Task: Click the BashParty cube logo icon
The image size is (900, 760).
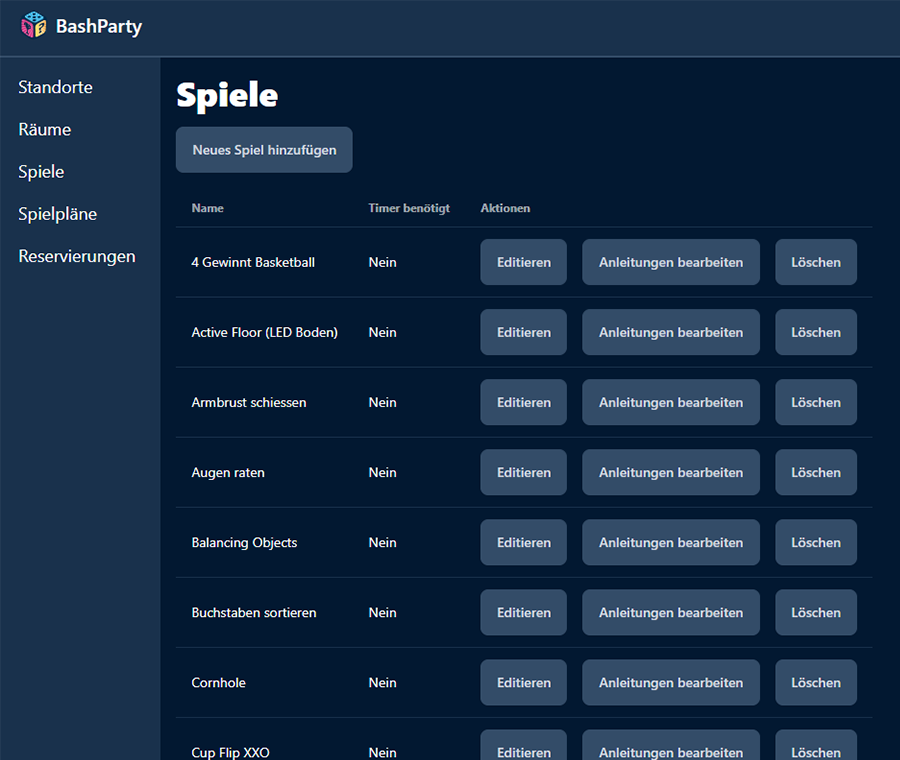Action: pyautogui.click(x=34, y=26)
